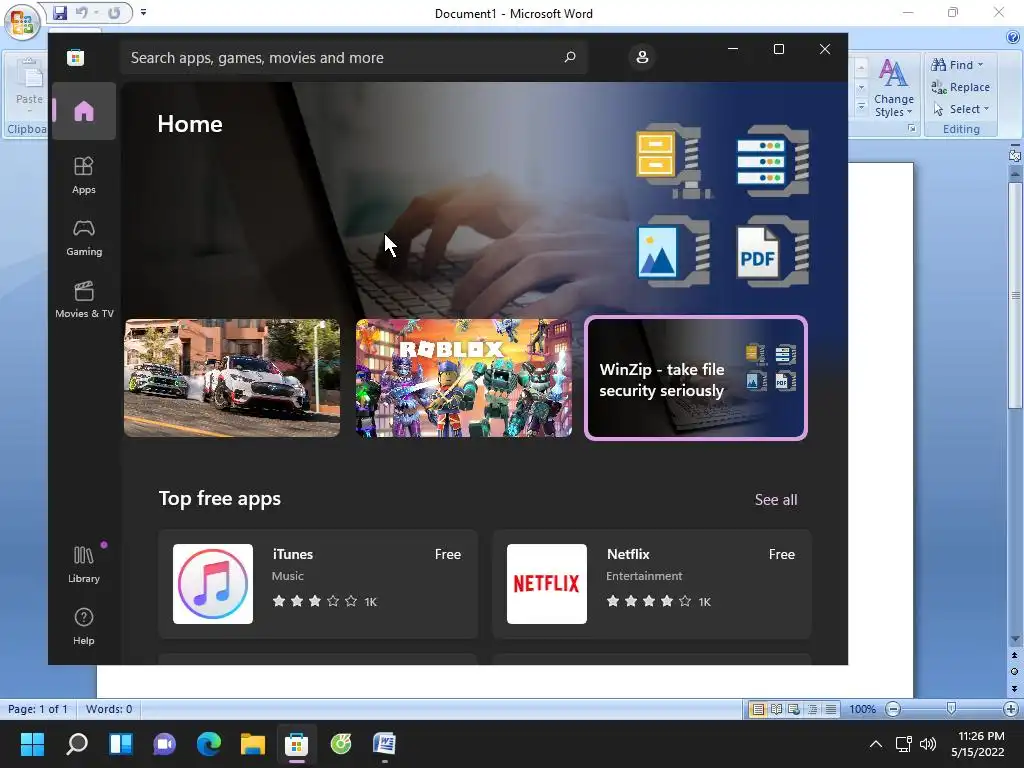The image size is (1024, 768).
Task: Open the racing game banner thumbnail
Action: pyautogui.click(x=232, y=377)
